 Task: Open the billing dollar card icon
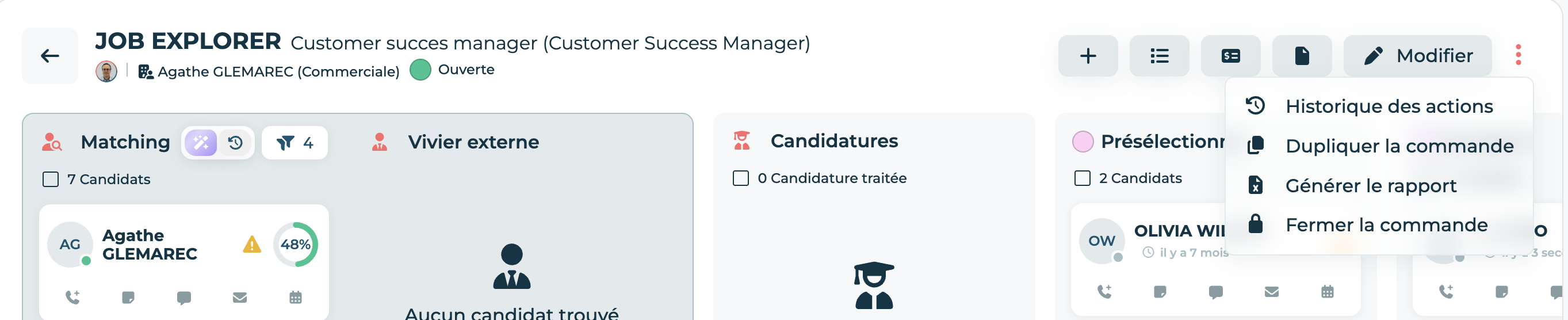1230,56
